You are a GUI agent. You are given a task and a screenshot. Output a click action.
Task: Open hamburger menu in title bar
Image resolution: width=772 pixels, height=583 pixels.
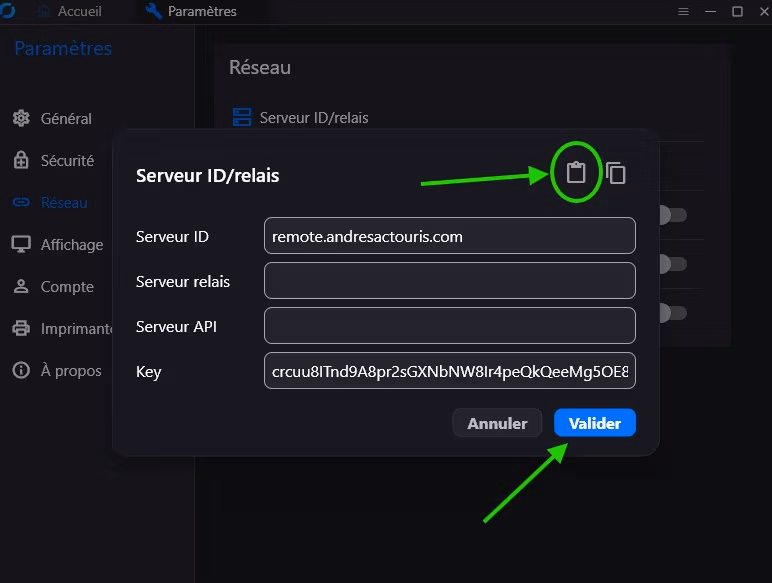click(683, 11)
